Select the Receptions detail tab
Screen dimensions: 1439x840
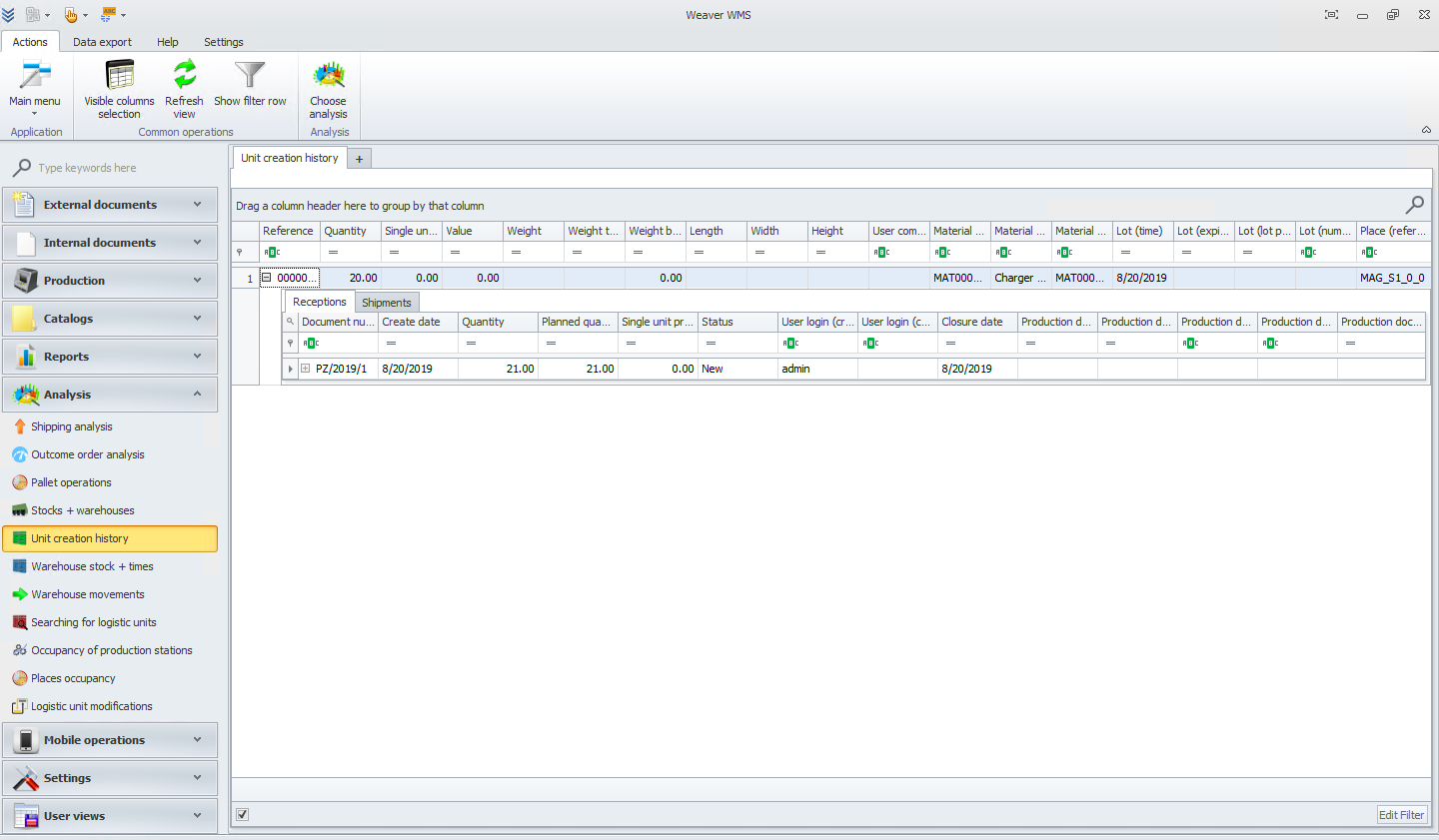point(320,302)
